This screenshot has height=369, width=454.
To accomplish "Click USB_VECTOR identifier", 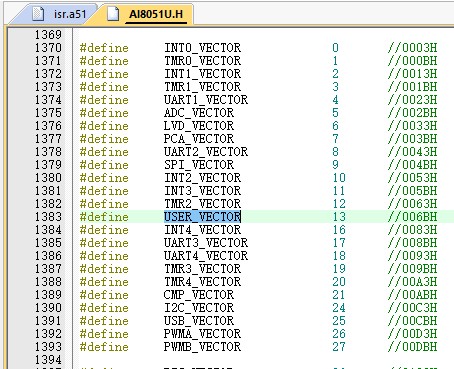I will click(199, 321).
